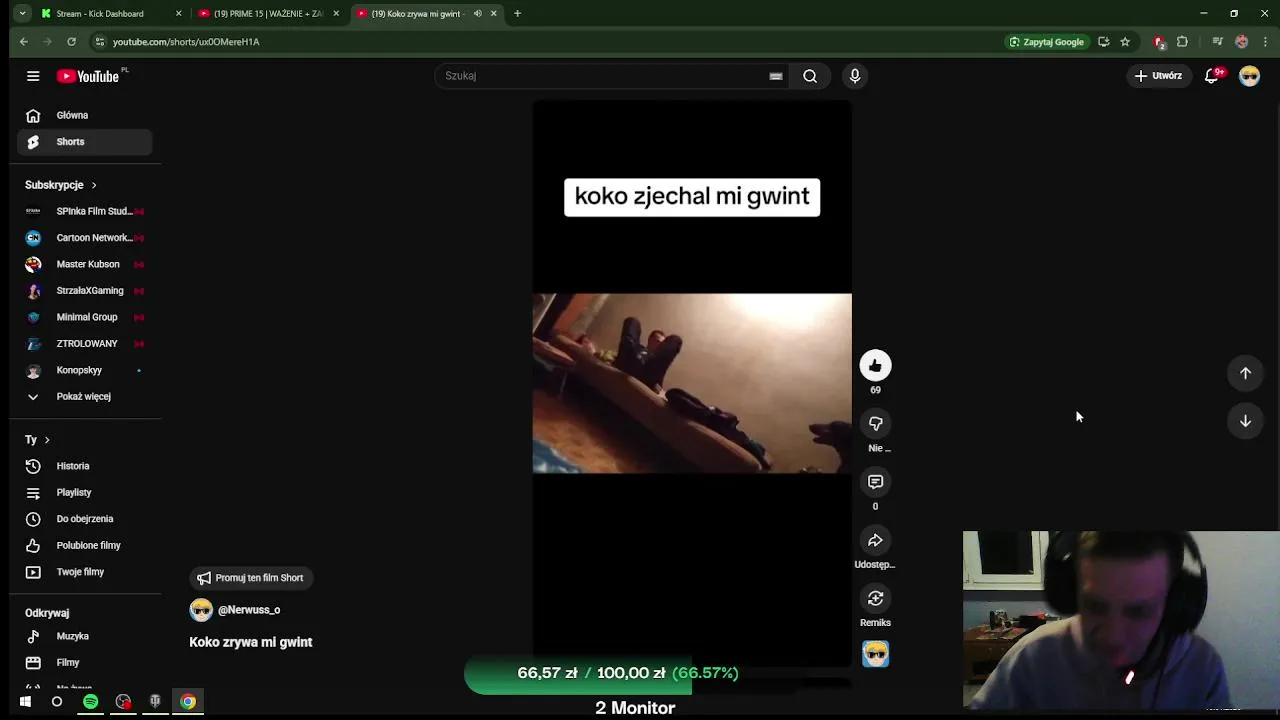
Task: Go to Główna in sidebar
Action: pyautogui.click(x=84, y=116)
